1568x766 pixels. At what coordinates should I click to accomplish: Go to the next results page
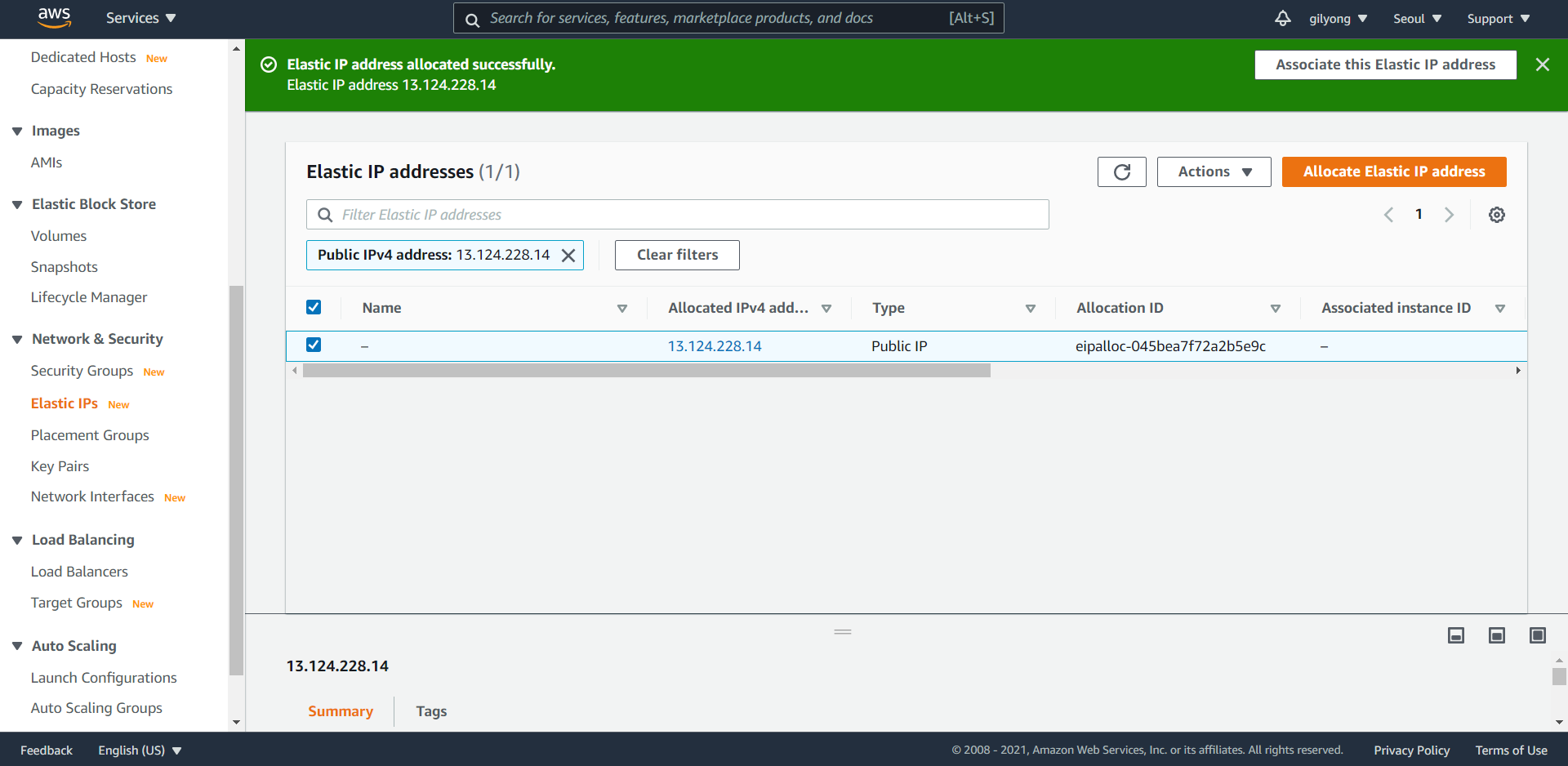1450,215
